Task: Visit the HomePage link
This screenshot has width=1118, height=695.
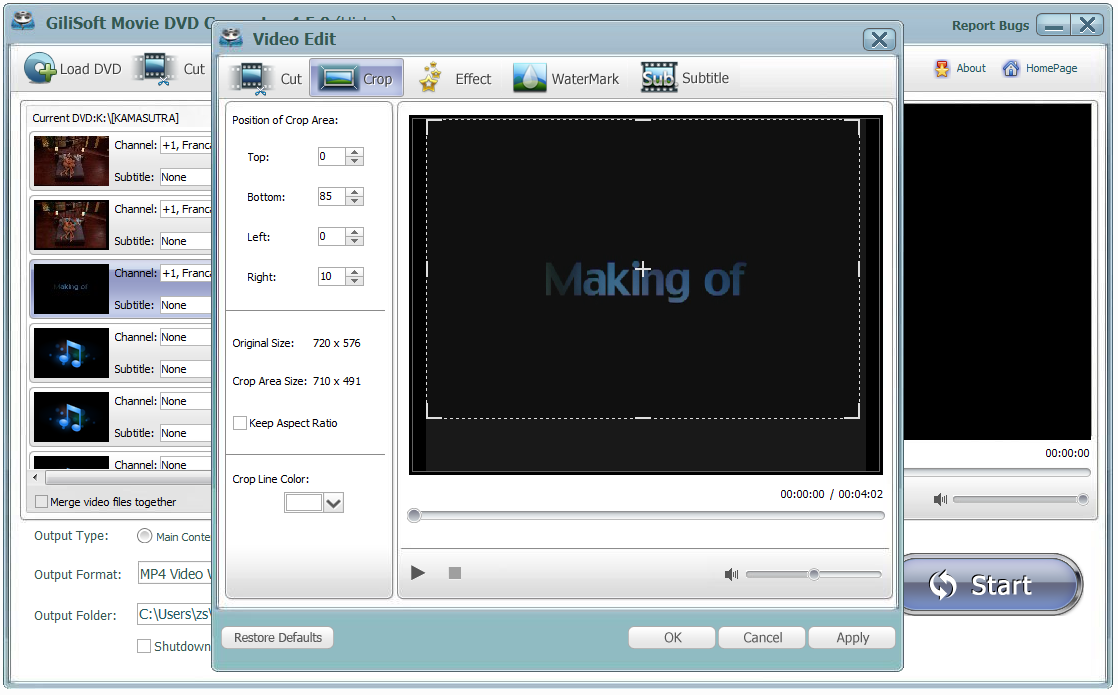Action: (1042, 68)
